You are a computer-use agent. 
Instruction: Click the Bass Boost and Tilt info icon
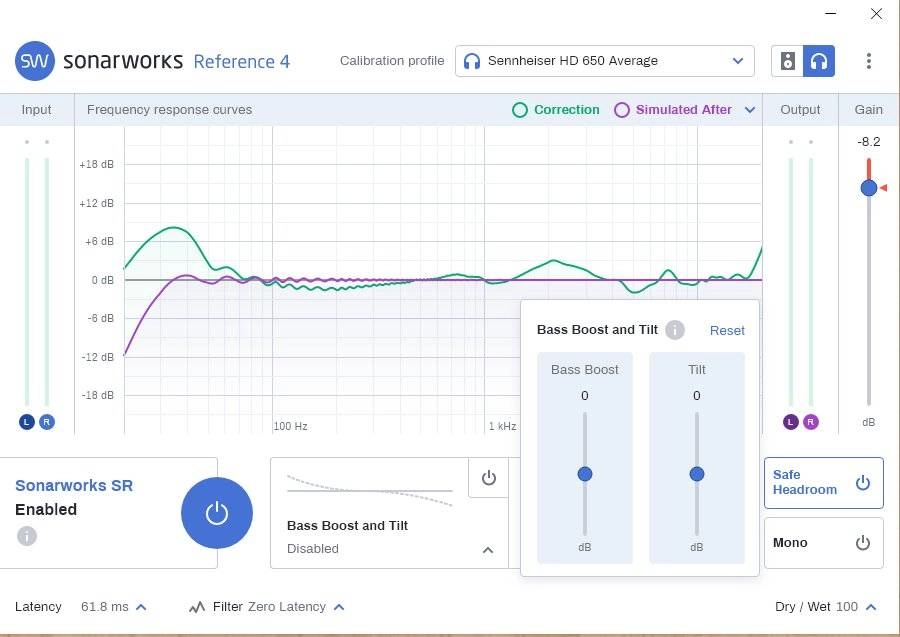[674, 330]
